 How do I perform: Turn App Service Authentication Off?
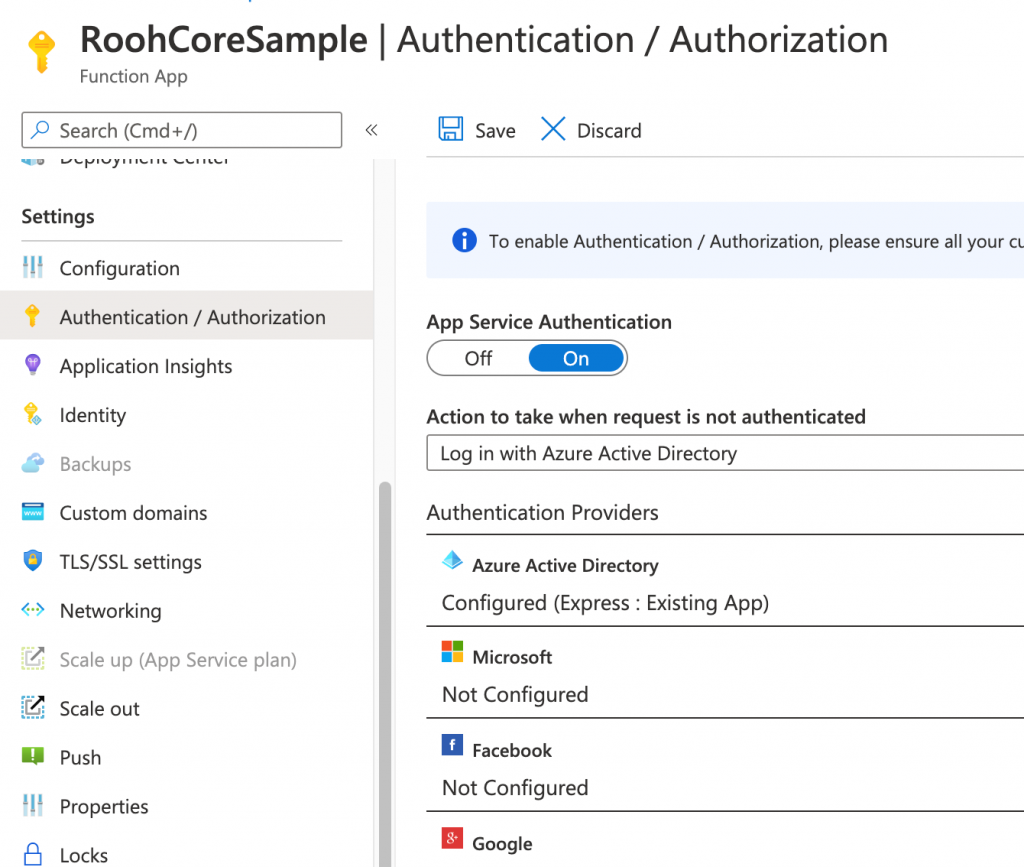pyautogui.click(x=478, y=358)
